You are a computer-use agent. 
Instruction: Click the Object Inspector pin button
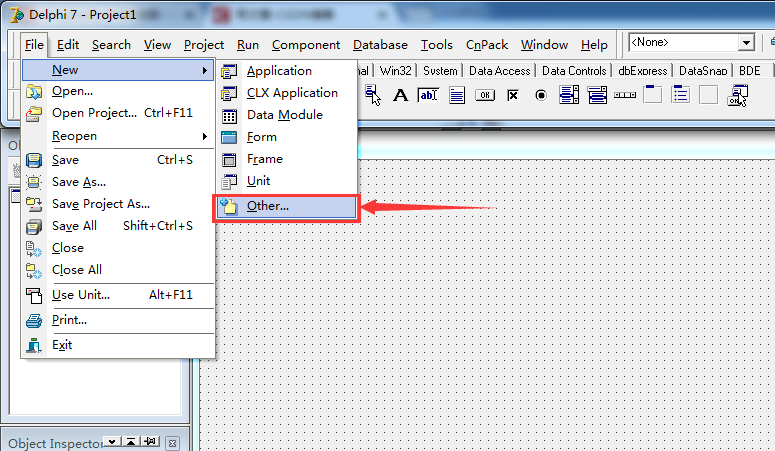click(150, 442)
